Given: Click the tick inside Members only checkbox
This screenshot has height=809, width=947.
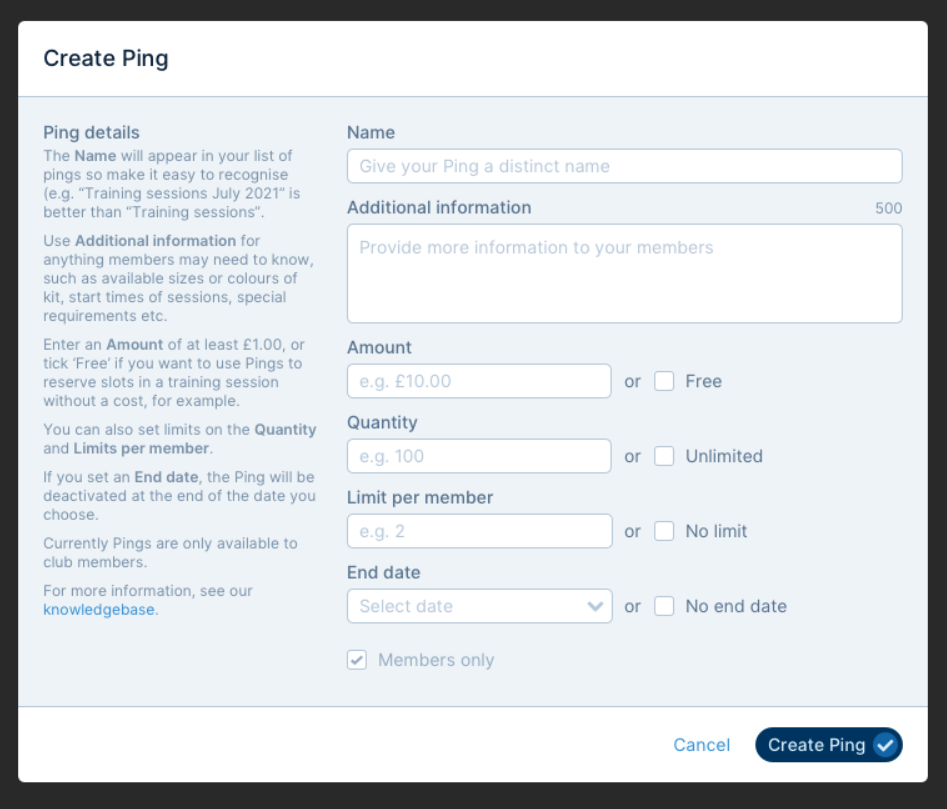Looking at the screenshot, I should (357, 660).
